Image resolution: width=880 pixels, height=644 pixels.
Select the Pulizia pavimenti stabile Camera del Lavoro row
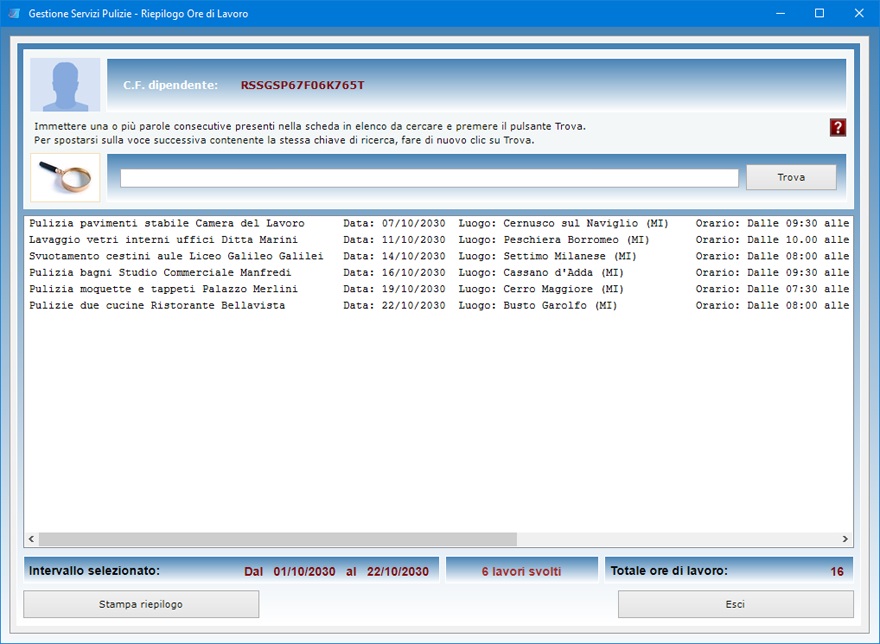(167, 223)
